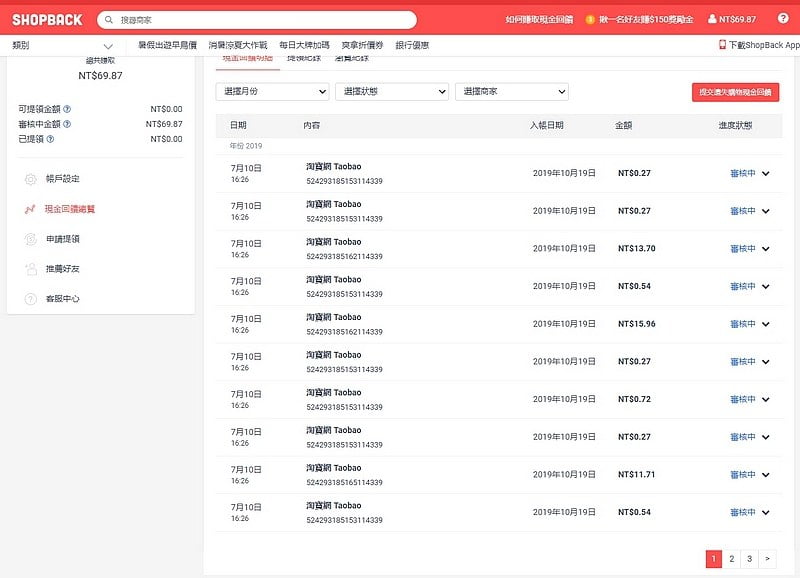Click the red 提交遺失購物現金回饋 button
Viewport: 800px width, 578px height.
coord(735,92)
